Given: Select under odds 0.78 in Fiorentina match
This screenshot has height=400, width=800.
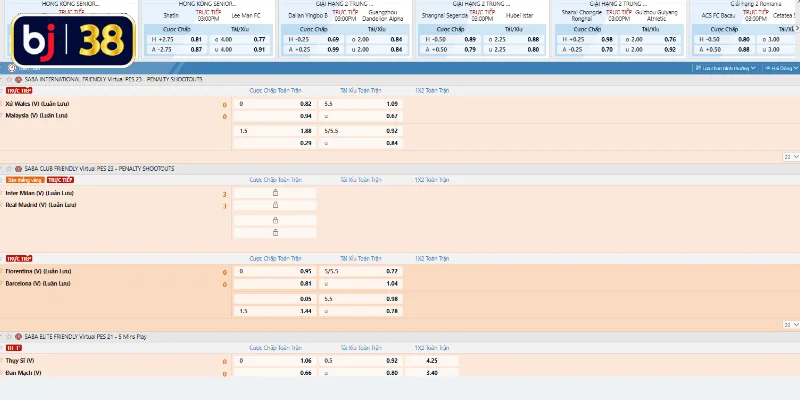Looking at the screenshot, I should coord(361,311).
